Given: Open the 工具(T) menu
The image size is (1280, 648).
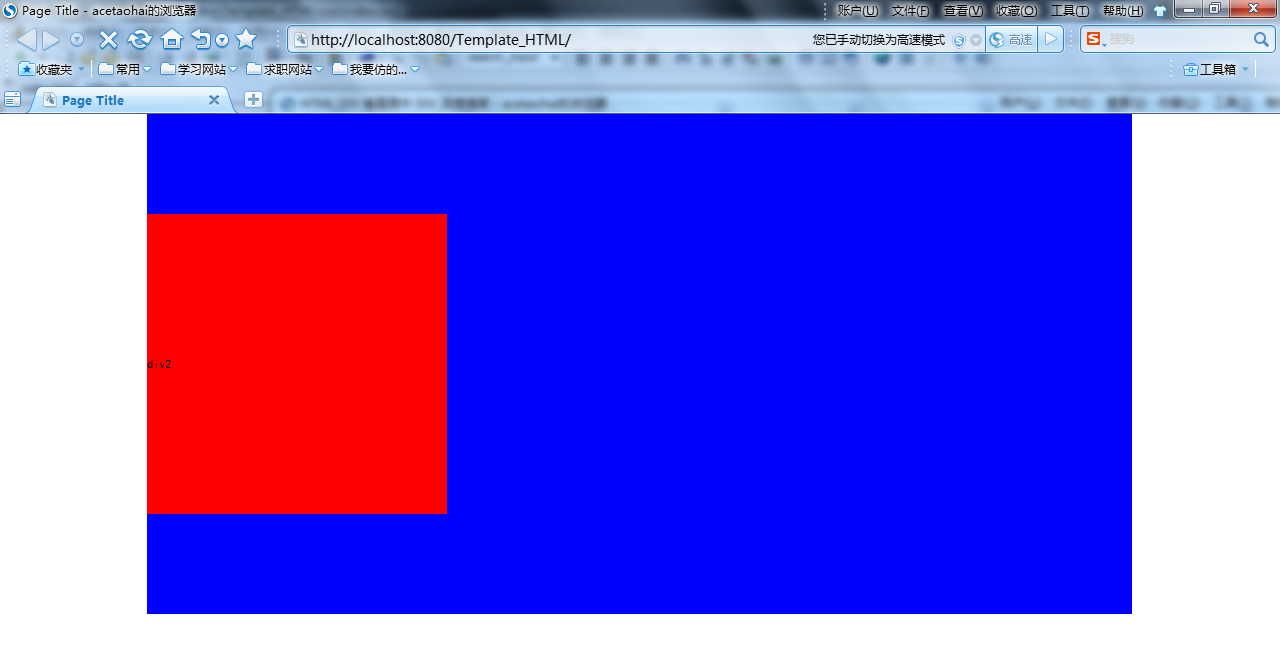Looking at the screenshot, I should coord(1070,11).
